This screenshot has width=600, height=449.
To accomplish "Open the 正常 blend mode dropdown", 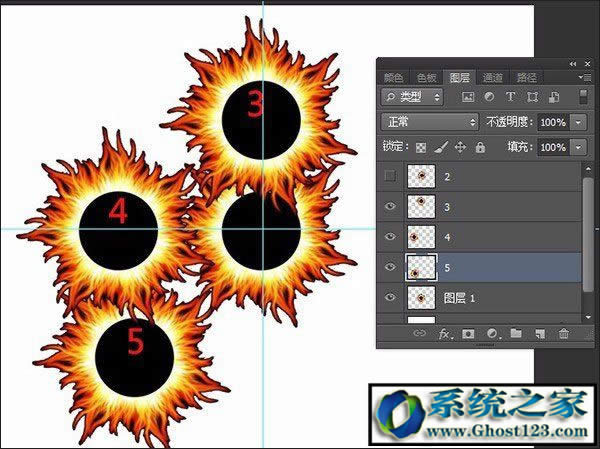I will pos(430,122).
